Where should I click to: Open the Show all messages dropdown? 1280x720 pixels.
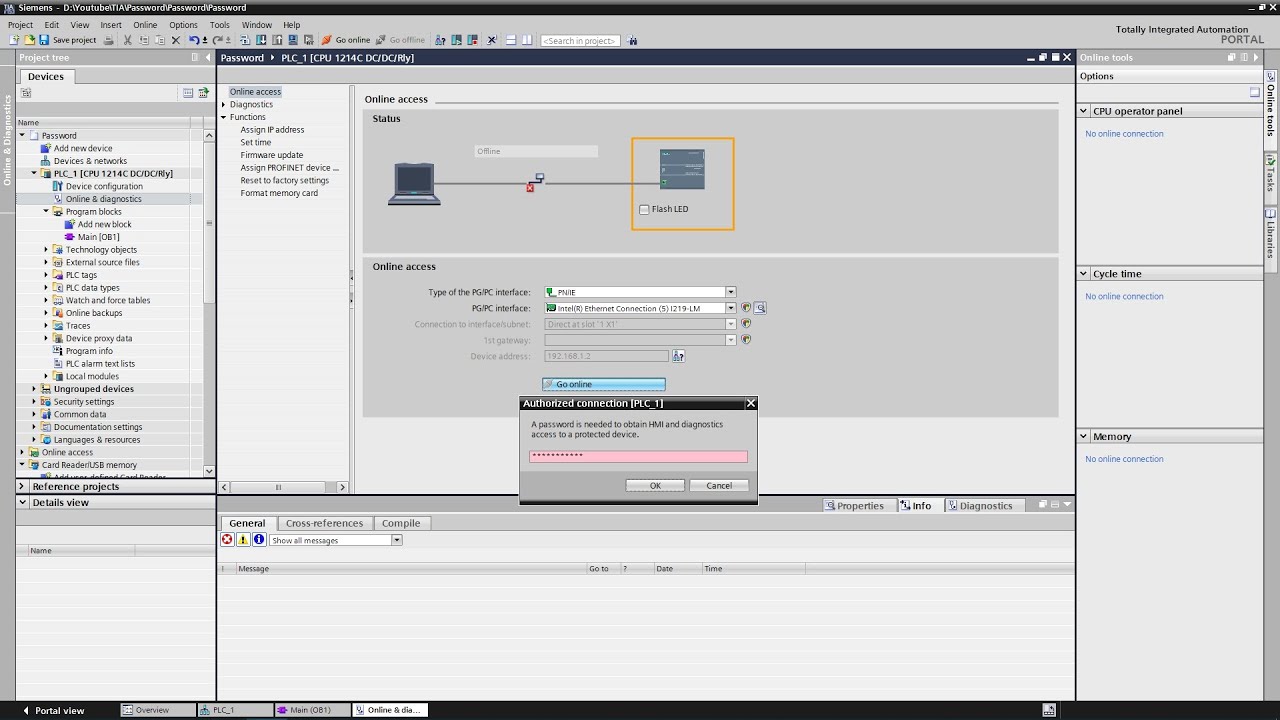pos(396,540)
